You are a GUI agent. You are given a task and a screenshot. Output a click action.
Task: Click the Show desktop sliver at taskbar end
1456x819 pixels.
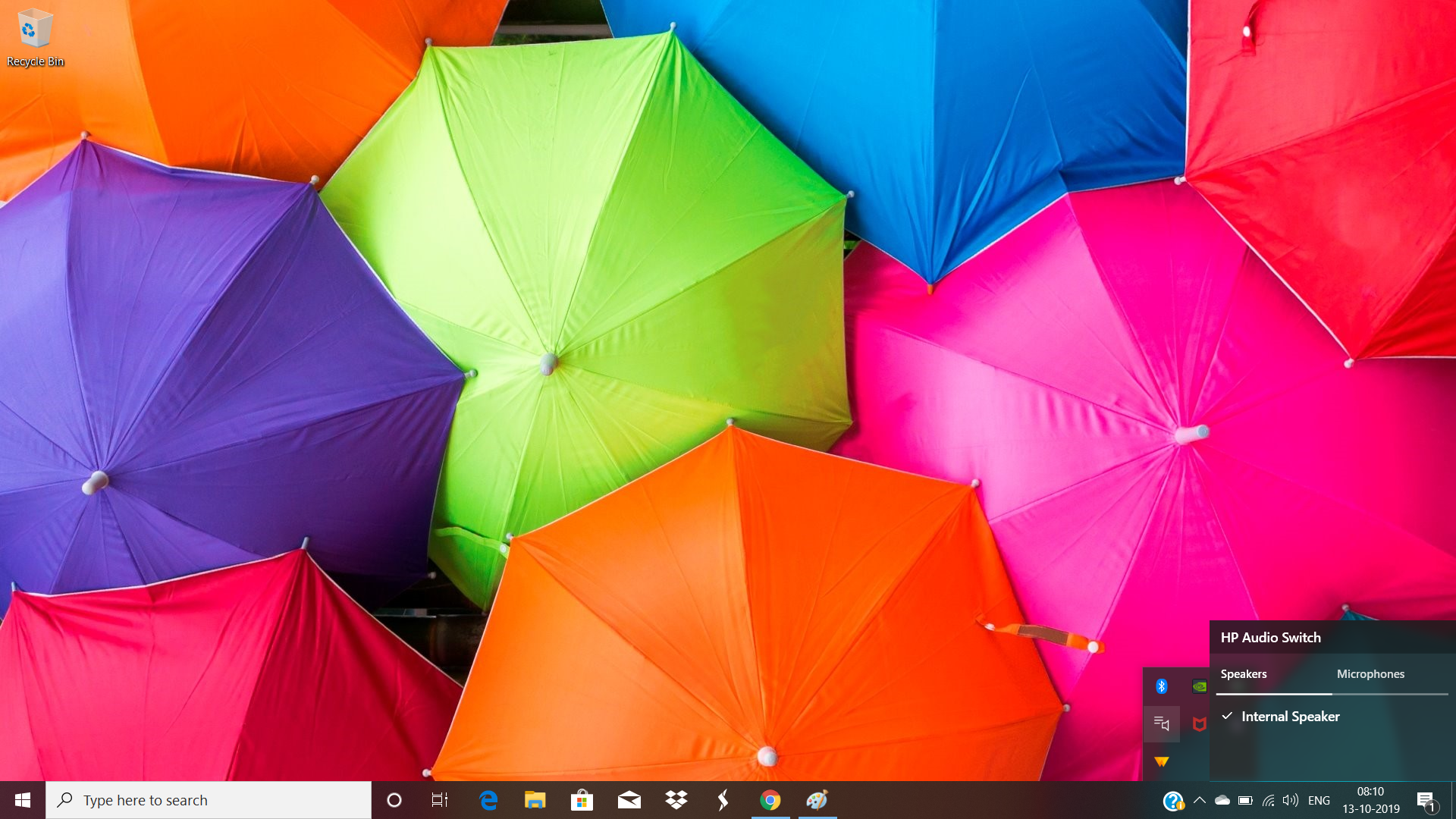pos(1453,800)
